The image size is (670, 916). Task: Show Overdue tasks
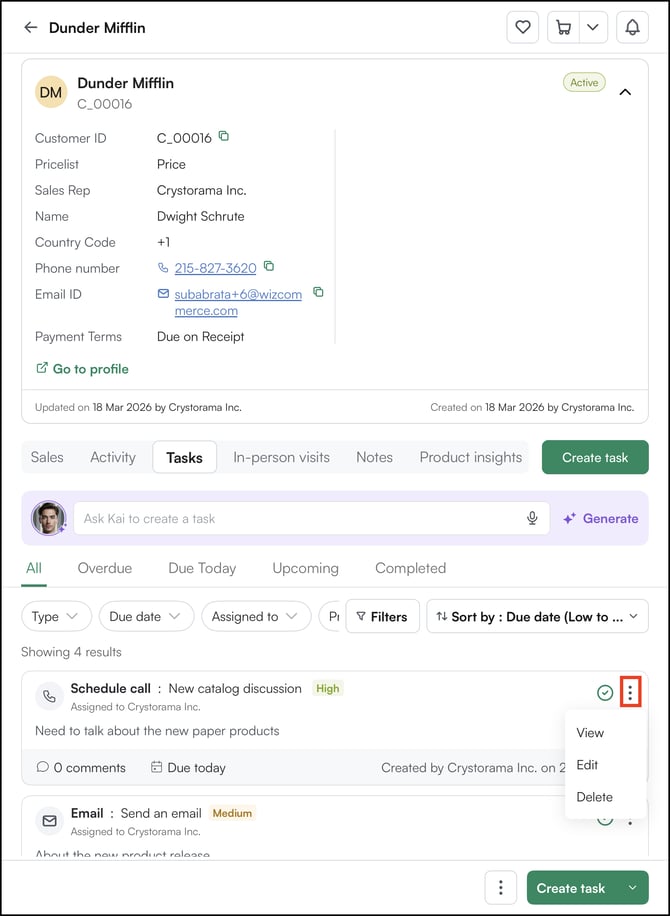105,568
